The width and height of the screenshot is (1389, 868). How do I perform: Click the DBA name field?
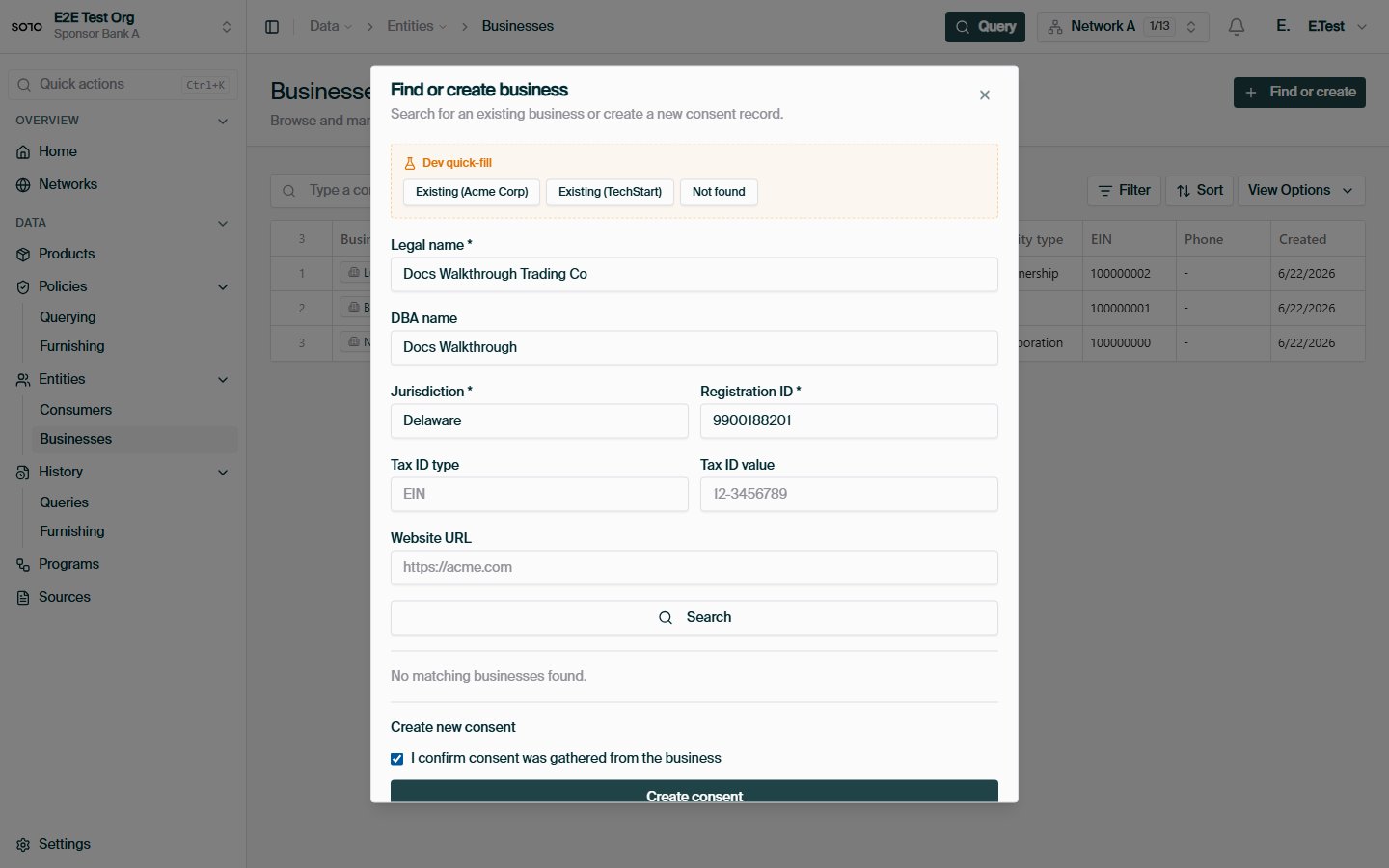click(694, 348)
